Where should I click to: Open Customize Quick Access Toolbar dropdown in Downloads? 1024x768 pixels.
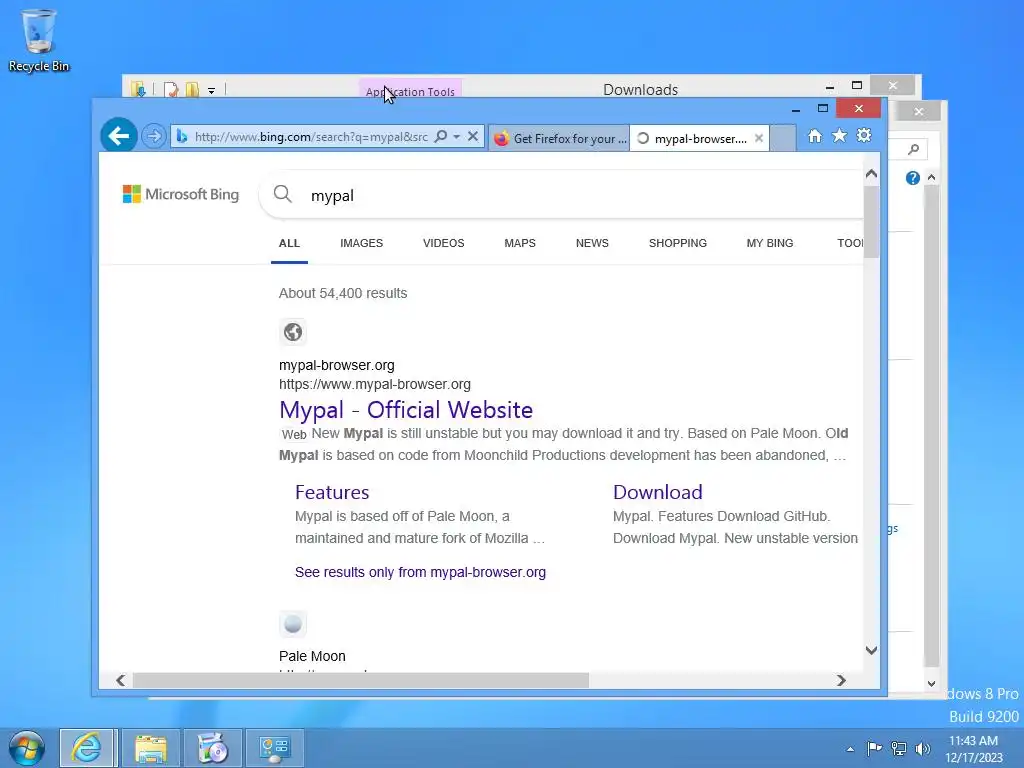tap(212, 91)
